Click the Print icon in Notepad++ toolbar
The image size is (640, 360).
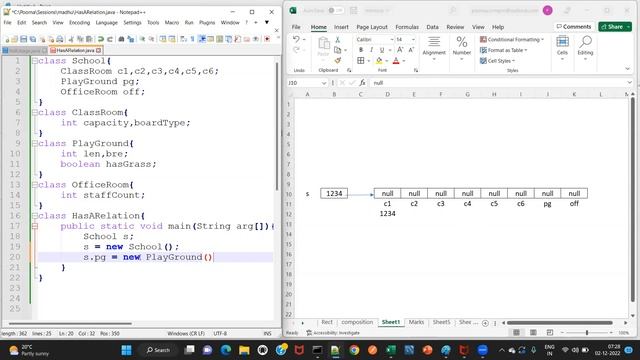coord(60,39)
